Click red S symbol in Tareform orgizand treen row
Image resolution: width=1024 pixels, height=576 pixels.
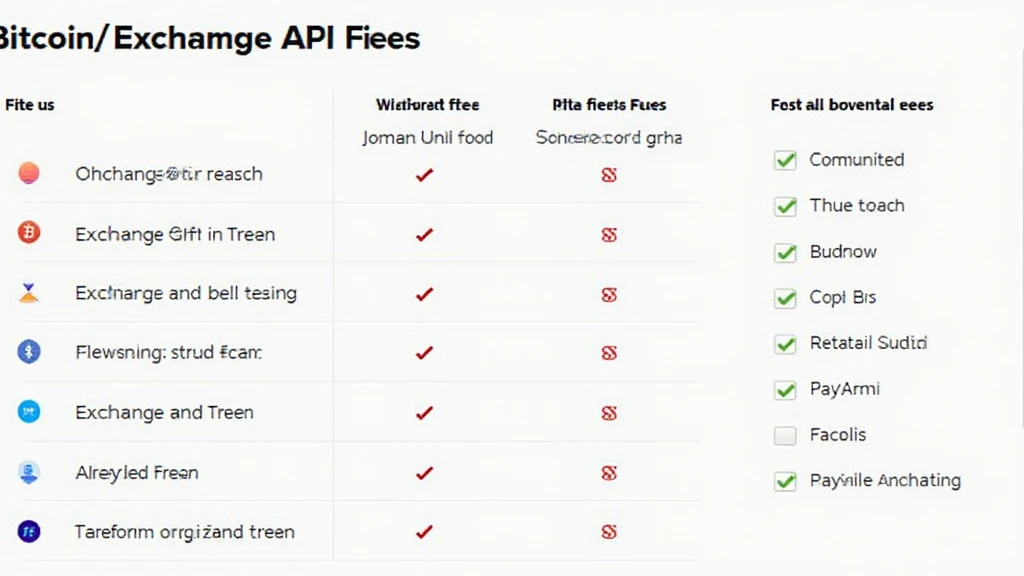pyautogui.click(x=609, y=531)
